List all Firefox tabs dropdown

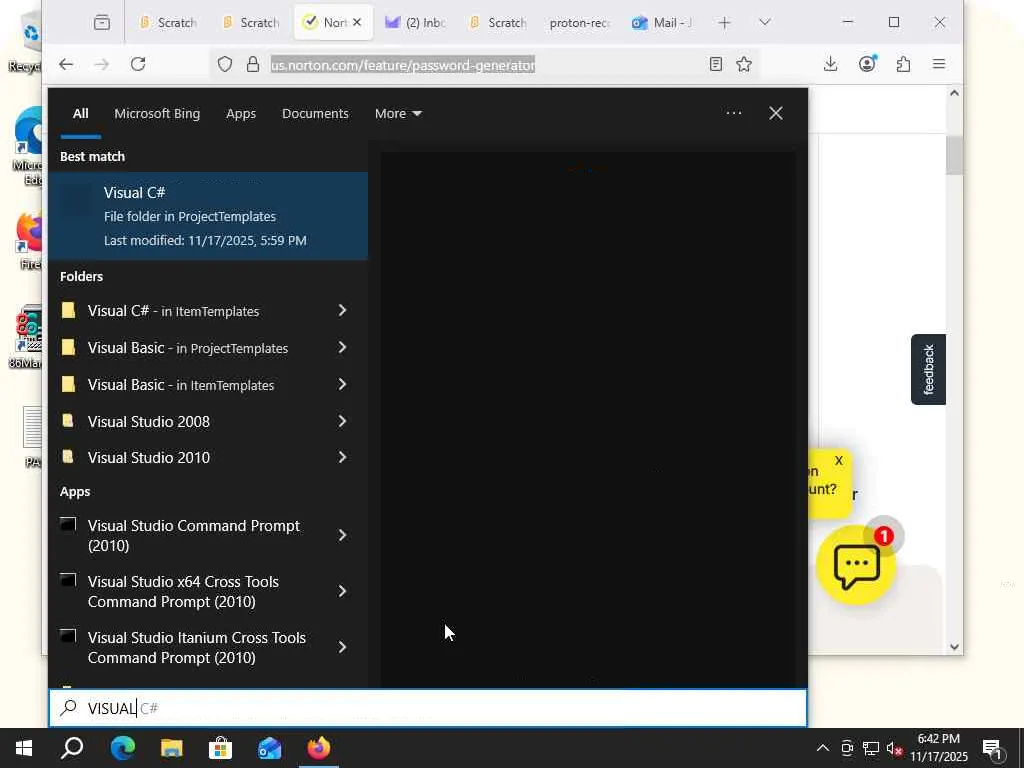(765, 22)
